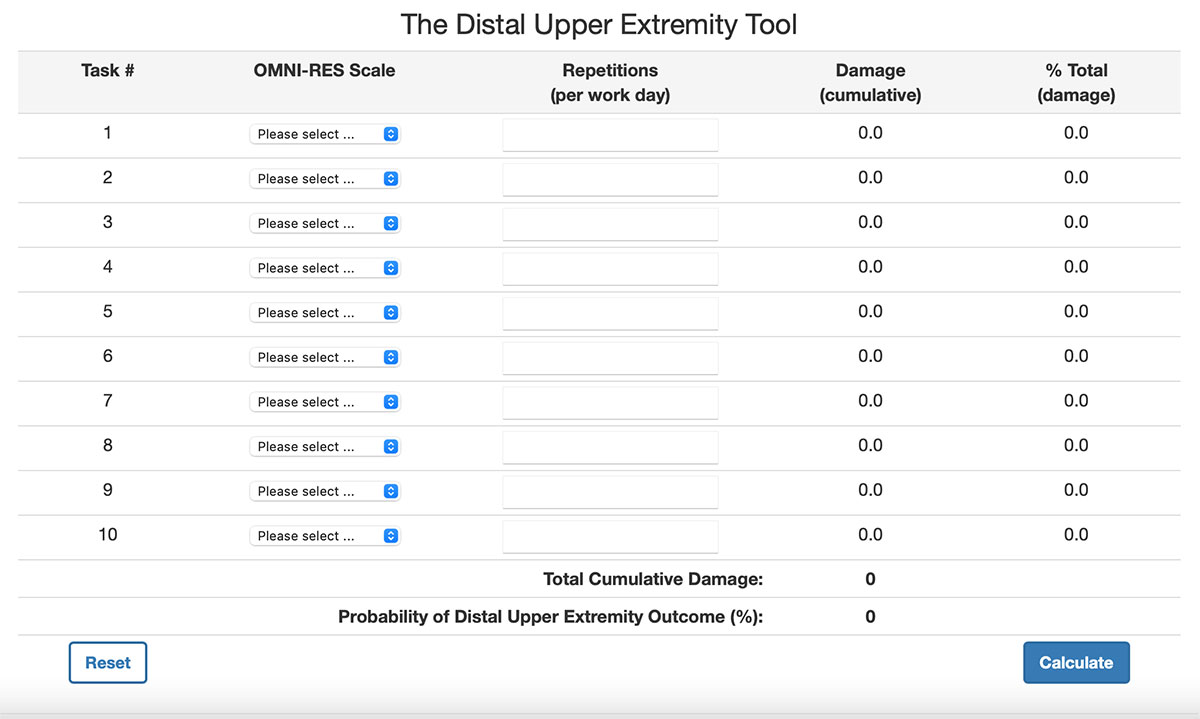Focus the Task 6 Repetitions input
The width and height of the screenshot is (1200, 719).
[610, 358]
